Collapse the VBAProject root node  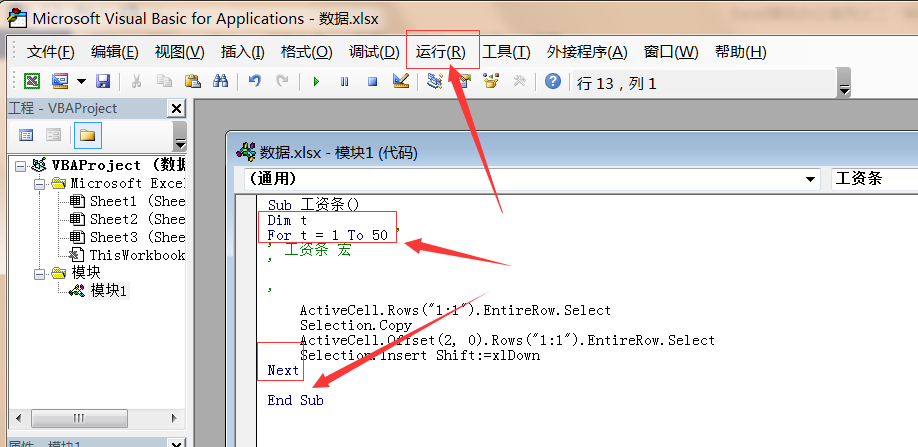pyautogui.click(x=20, y=166)
